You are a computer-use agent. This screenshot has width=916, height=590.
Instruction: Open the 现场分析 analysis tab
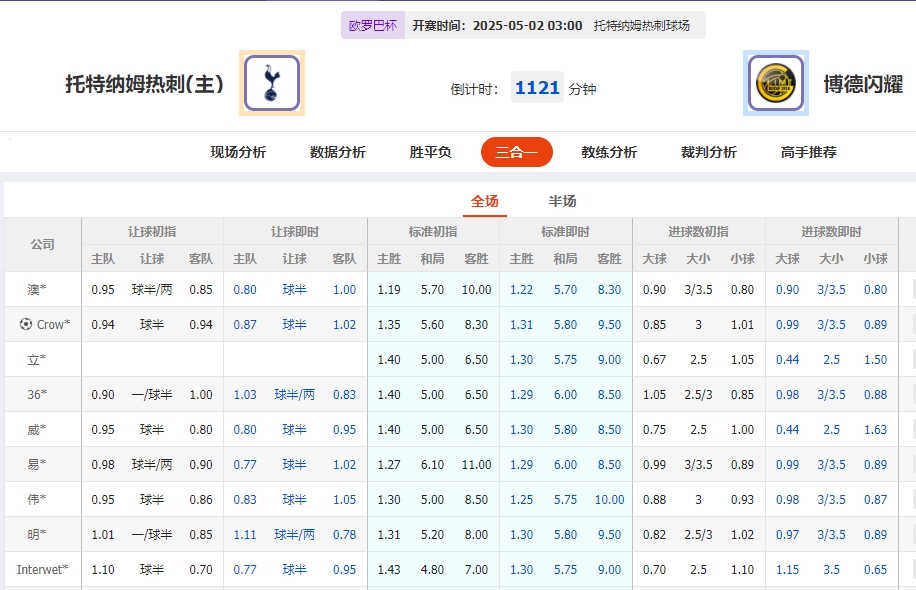234,152
